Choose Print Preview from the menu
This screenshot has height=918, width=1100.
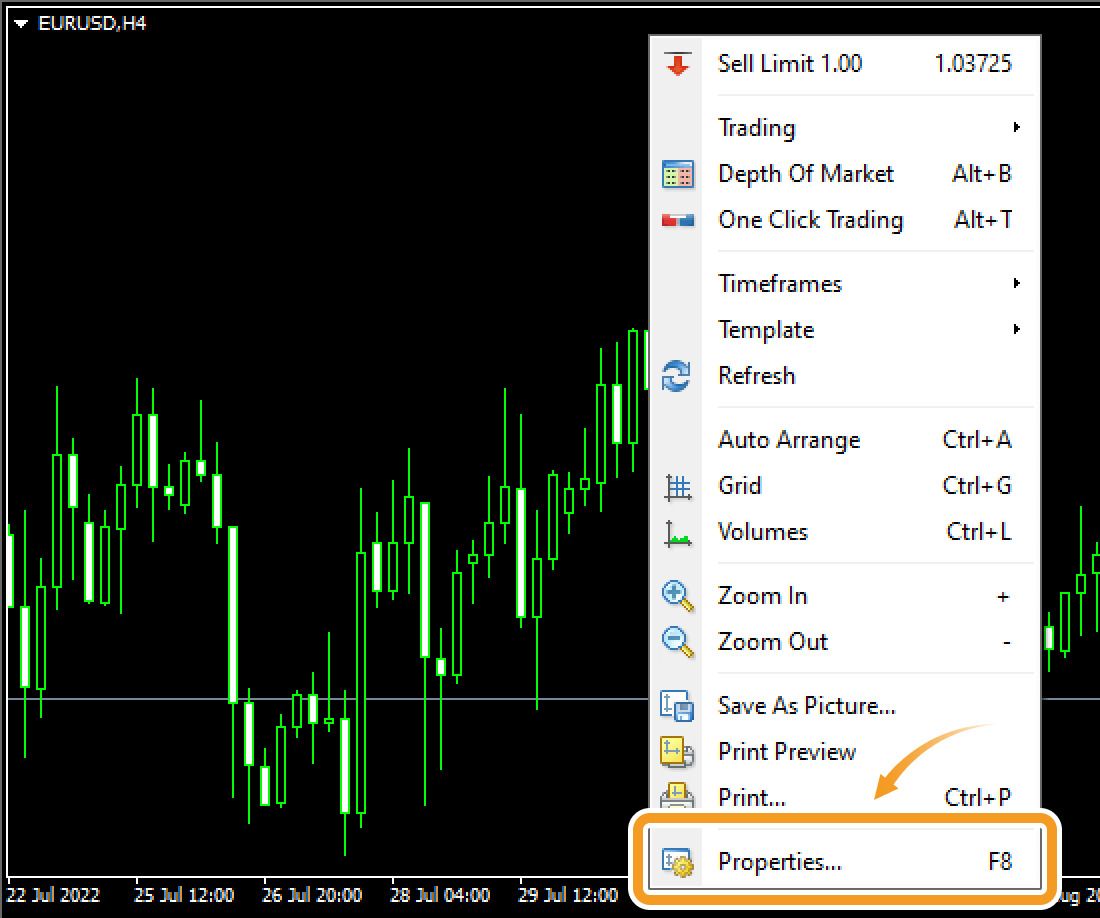pyautogui.click(x=787, y=751)
